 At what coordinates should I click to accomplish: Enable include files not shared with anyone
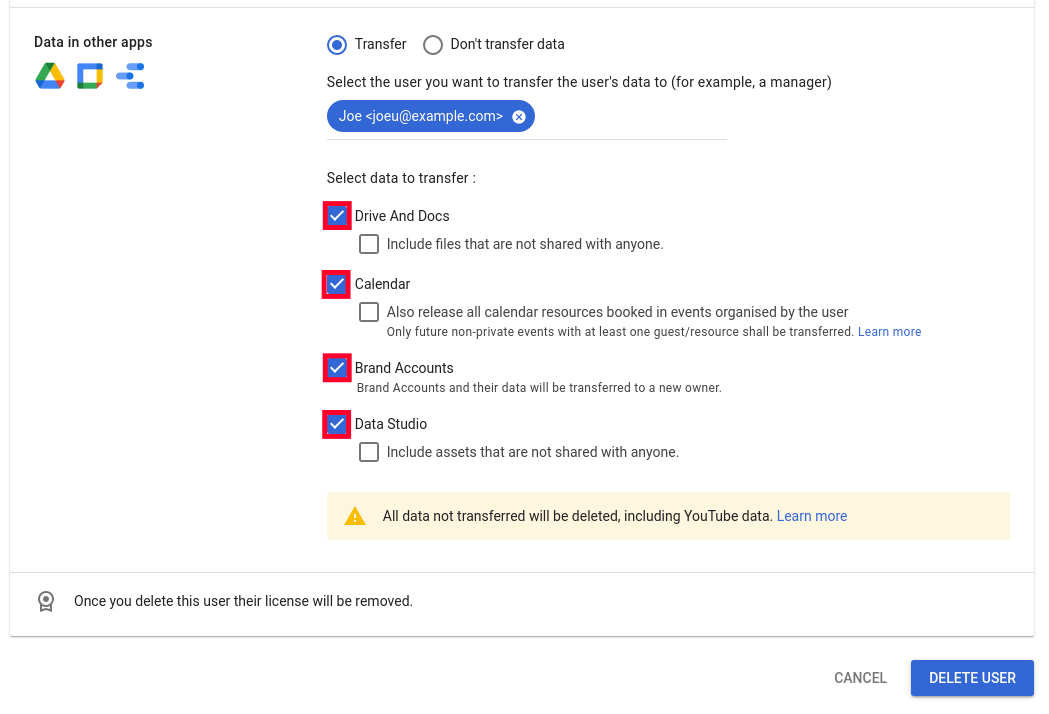coord(369,244)
